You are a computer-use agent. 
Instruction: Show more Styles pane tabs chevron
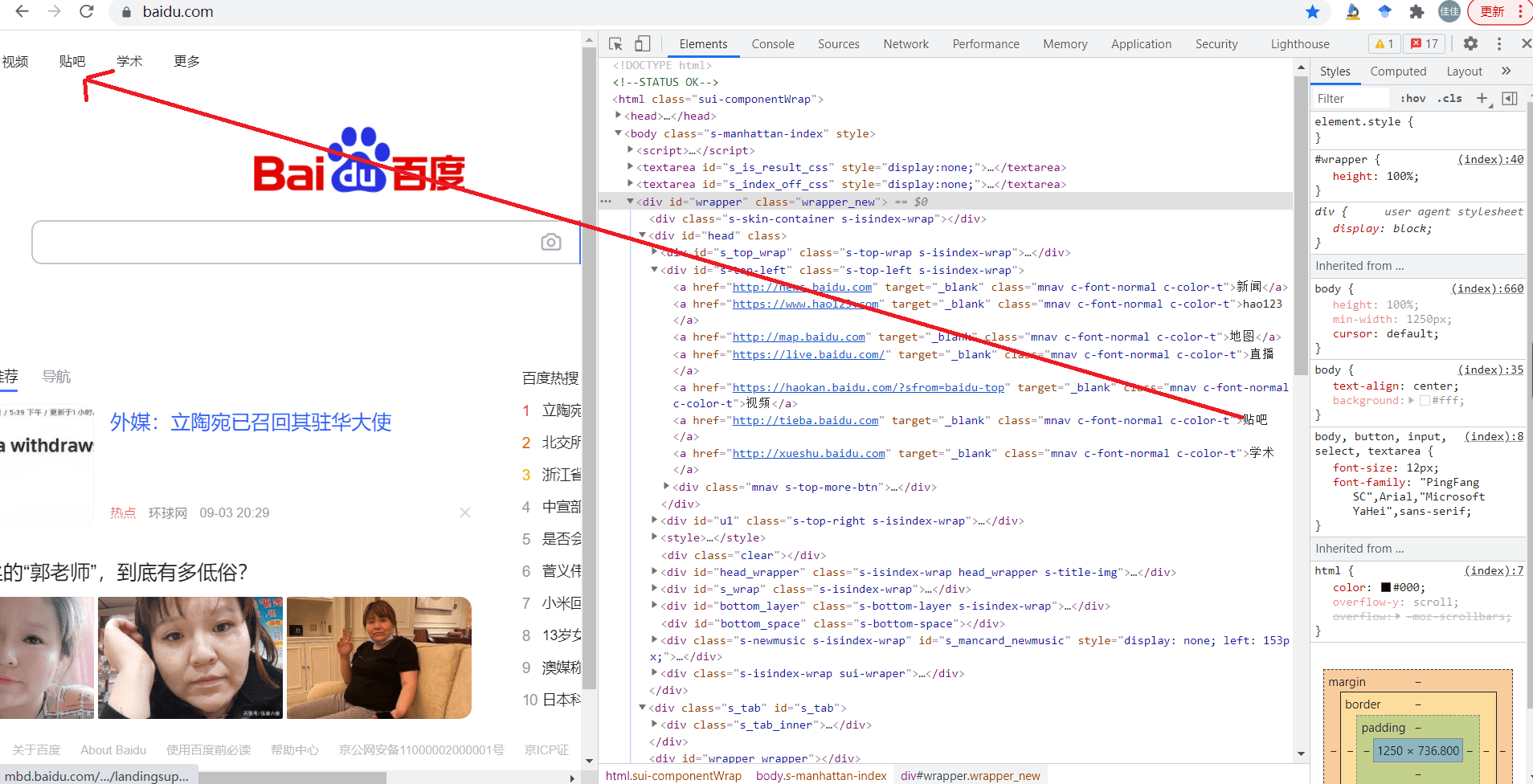click(1506, 71)
